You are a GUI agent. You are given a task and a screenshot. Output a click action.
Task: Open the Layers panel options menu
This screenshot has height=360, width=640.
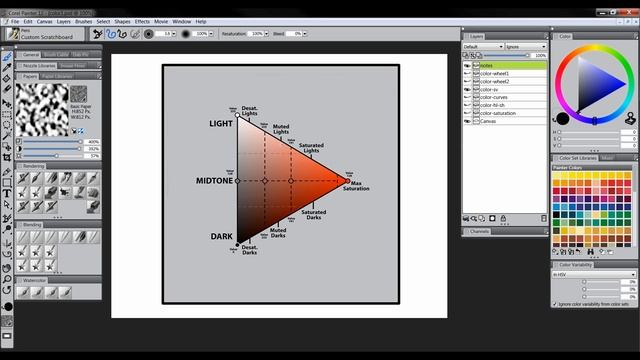click(546, 37)
